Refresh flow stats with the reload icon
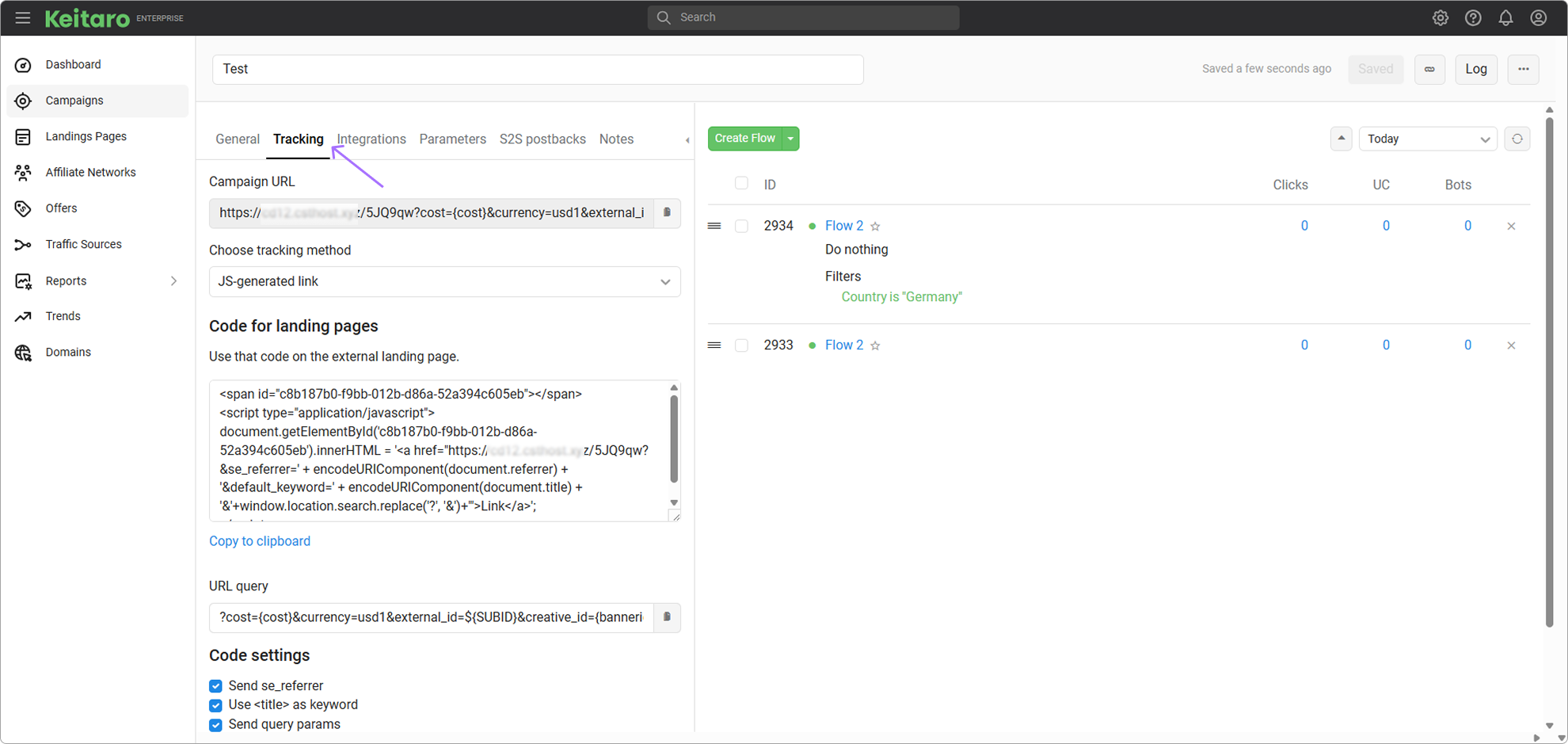Image resolution: width=1568 pixels, height=744 pixels. tap(1517, 139)
